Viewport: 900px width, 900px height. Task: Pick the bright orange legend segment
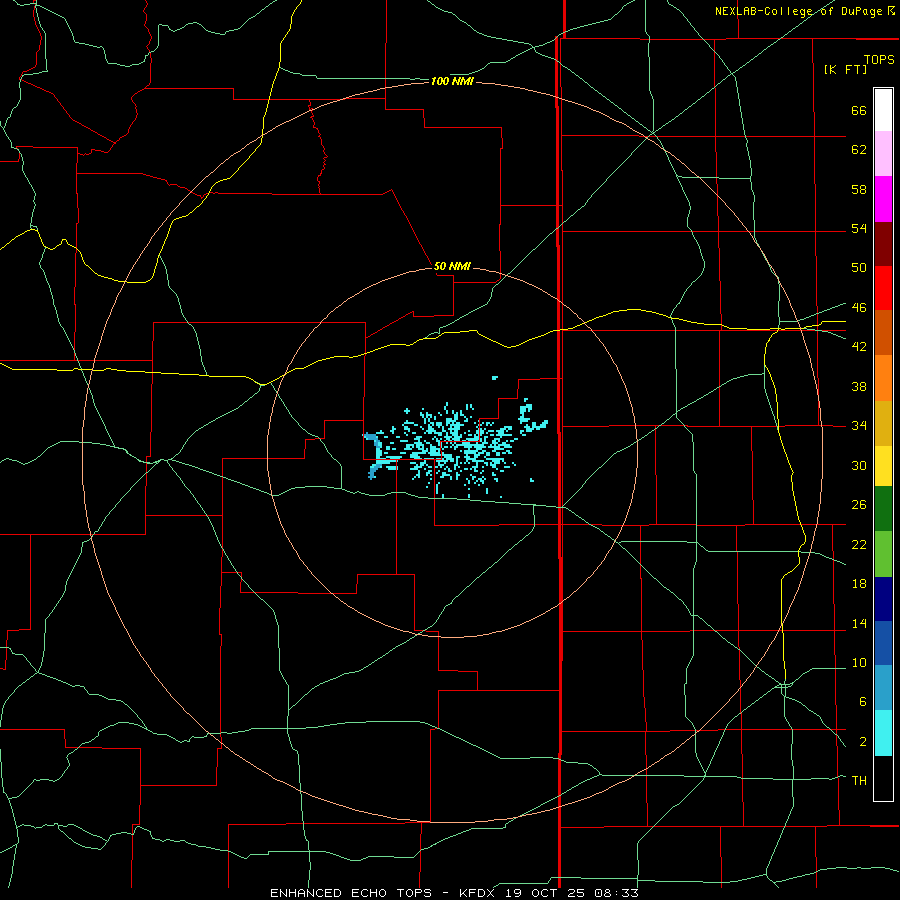[883, 378]
